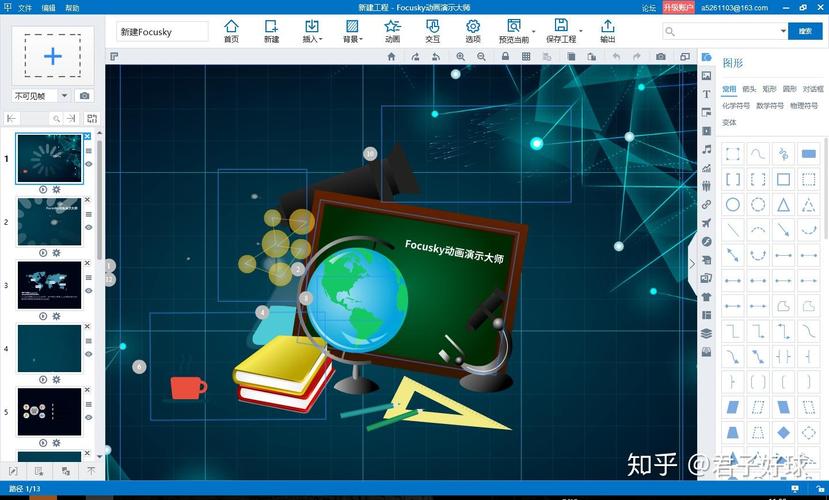Click the home view icon in canvas toolbar

(391, 57)
